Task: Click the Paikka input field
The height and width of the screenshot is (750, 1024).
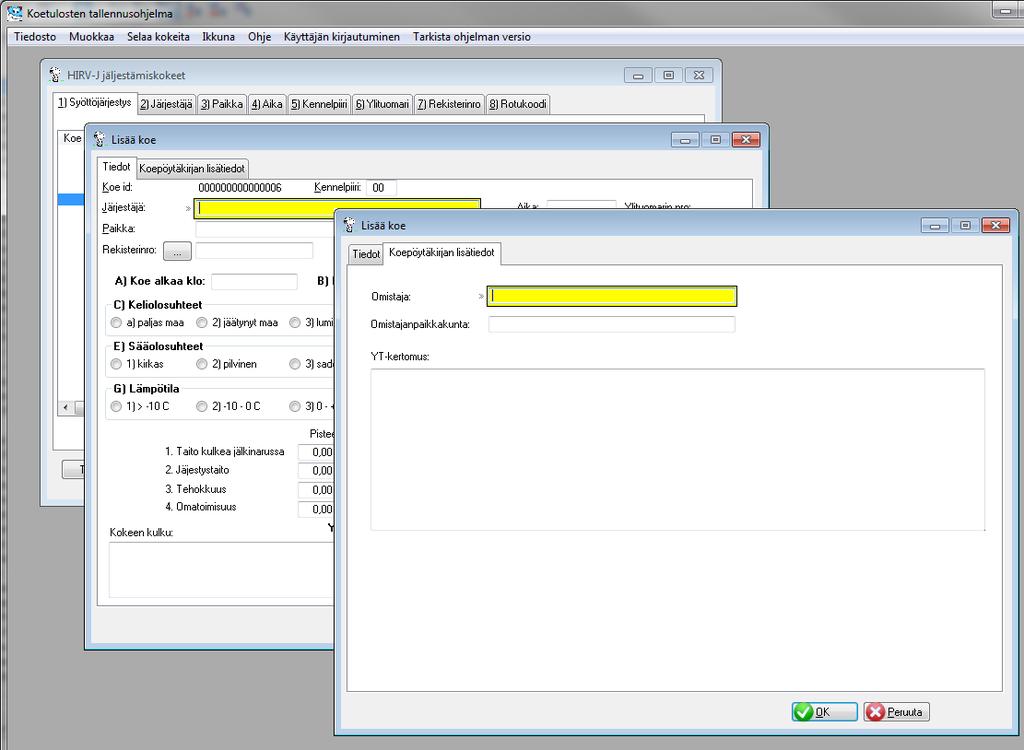Action: (264, 229)
